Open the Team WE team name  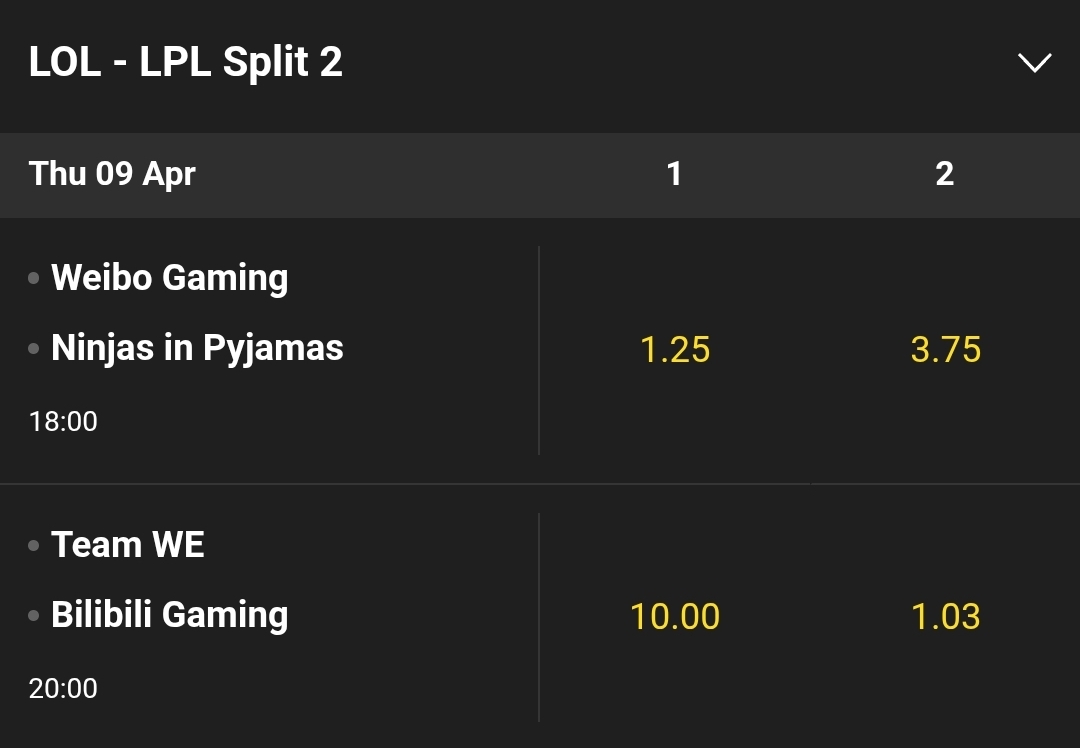point(128,545)
